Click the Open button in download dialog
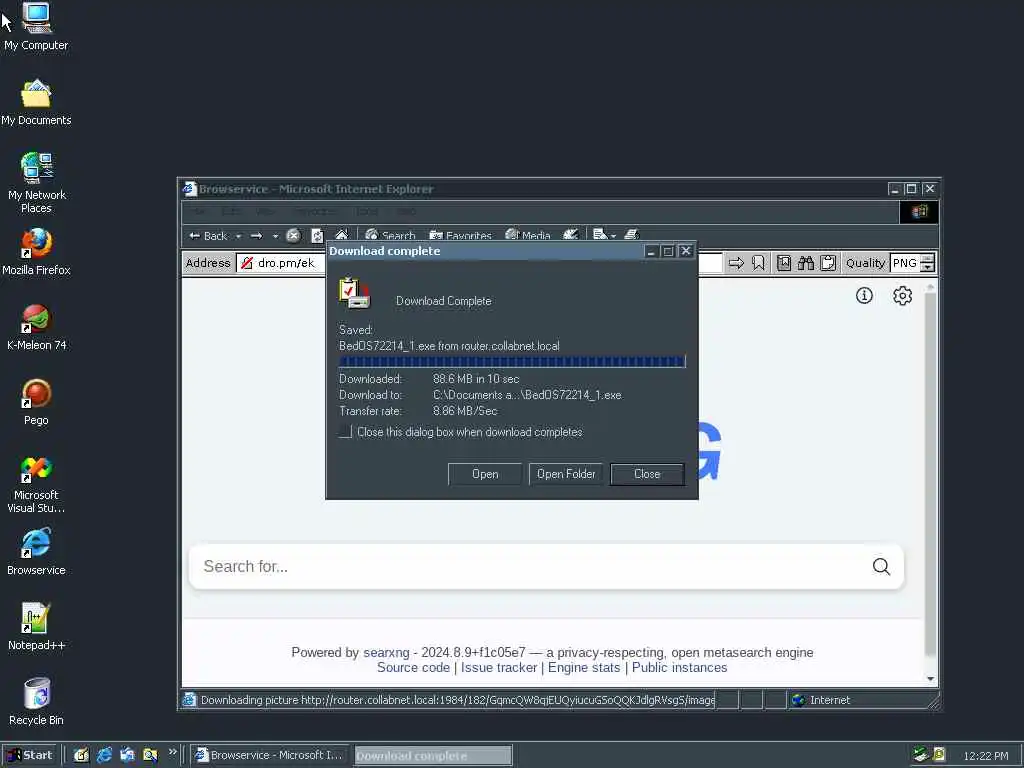The width and height of the screenshot is (1024, 768). 485,474
